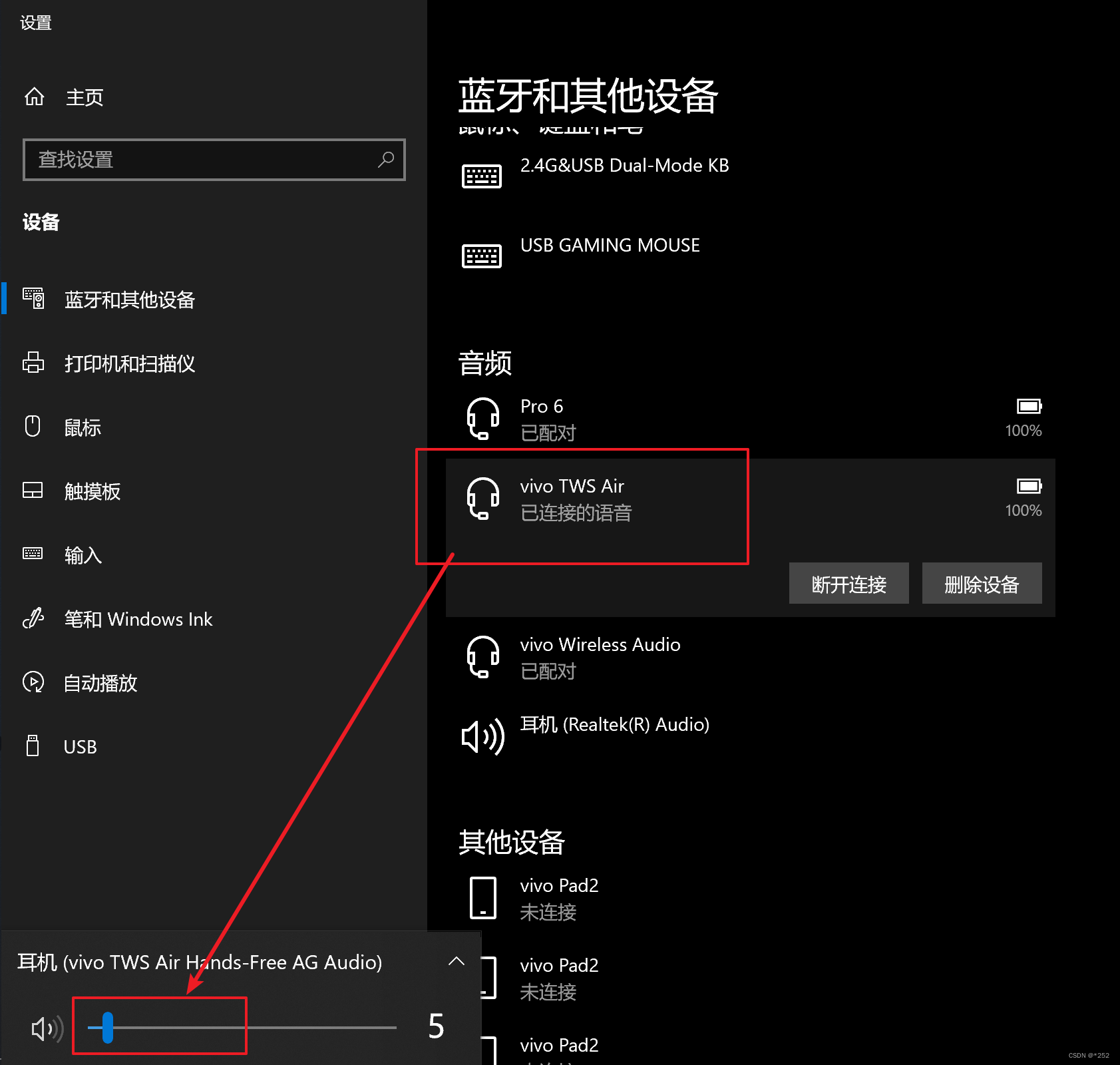
Task: Click the 其他设备 section heading
Action: [x=512, y=842]
